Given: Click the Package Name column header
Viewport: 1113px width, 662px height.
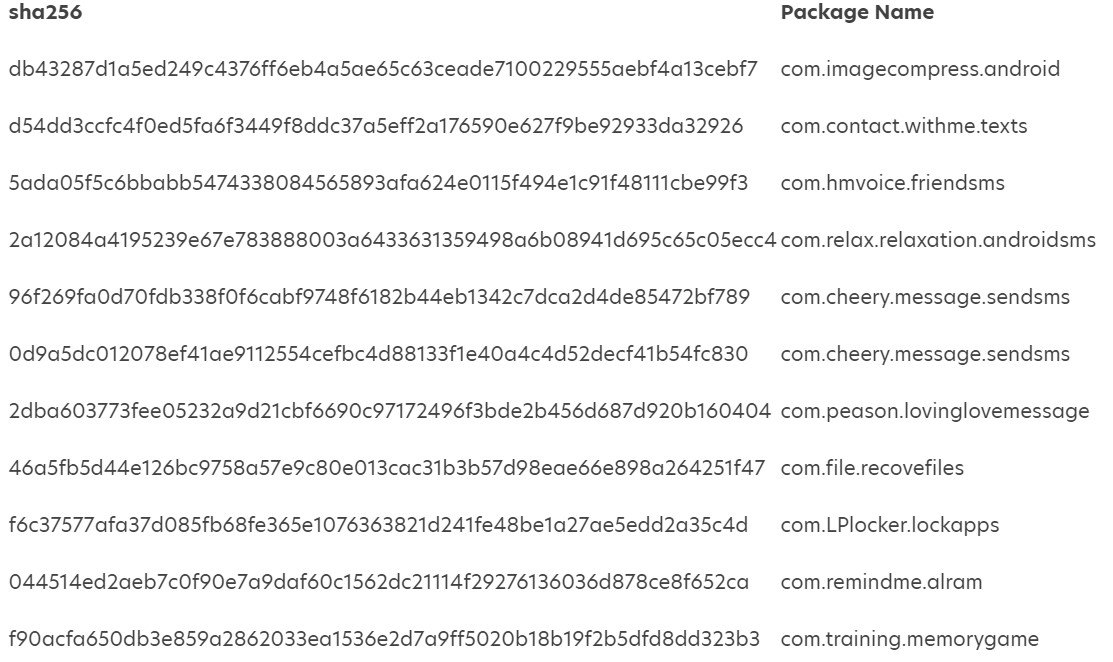Looking at the screenshot, I should pyautogui.click(x=857, y=13).
